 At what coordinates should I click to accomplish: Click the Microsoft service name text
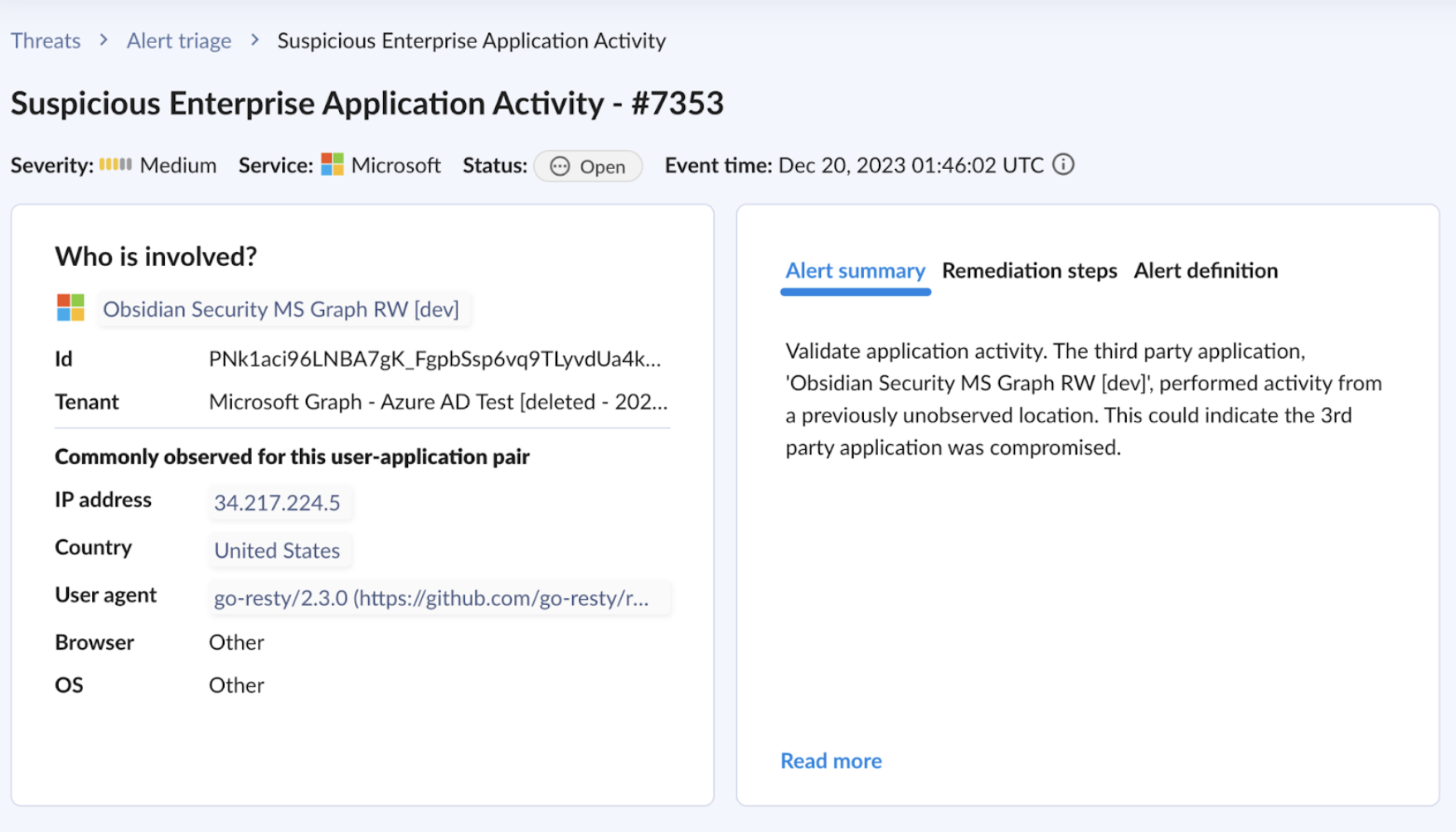coord(396,165)
